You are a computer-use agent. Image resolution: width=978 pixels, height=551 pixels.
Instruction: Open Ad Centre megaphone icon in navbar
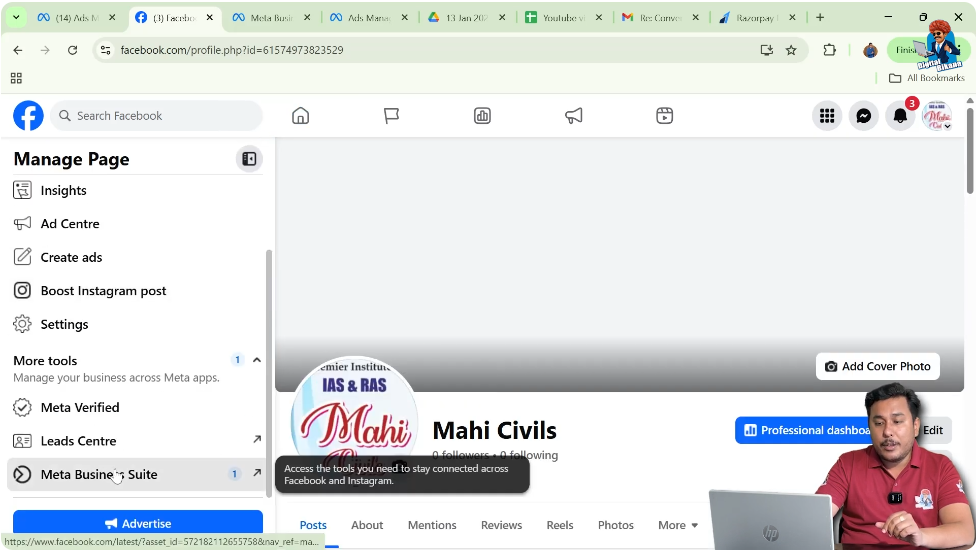pyautogui.click(x=573, y=116)
